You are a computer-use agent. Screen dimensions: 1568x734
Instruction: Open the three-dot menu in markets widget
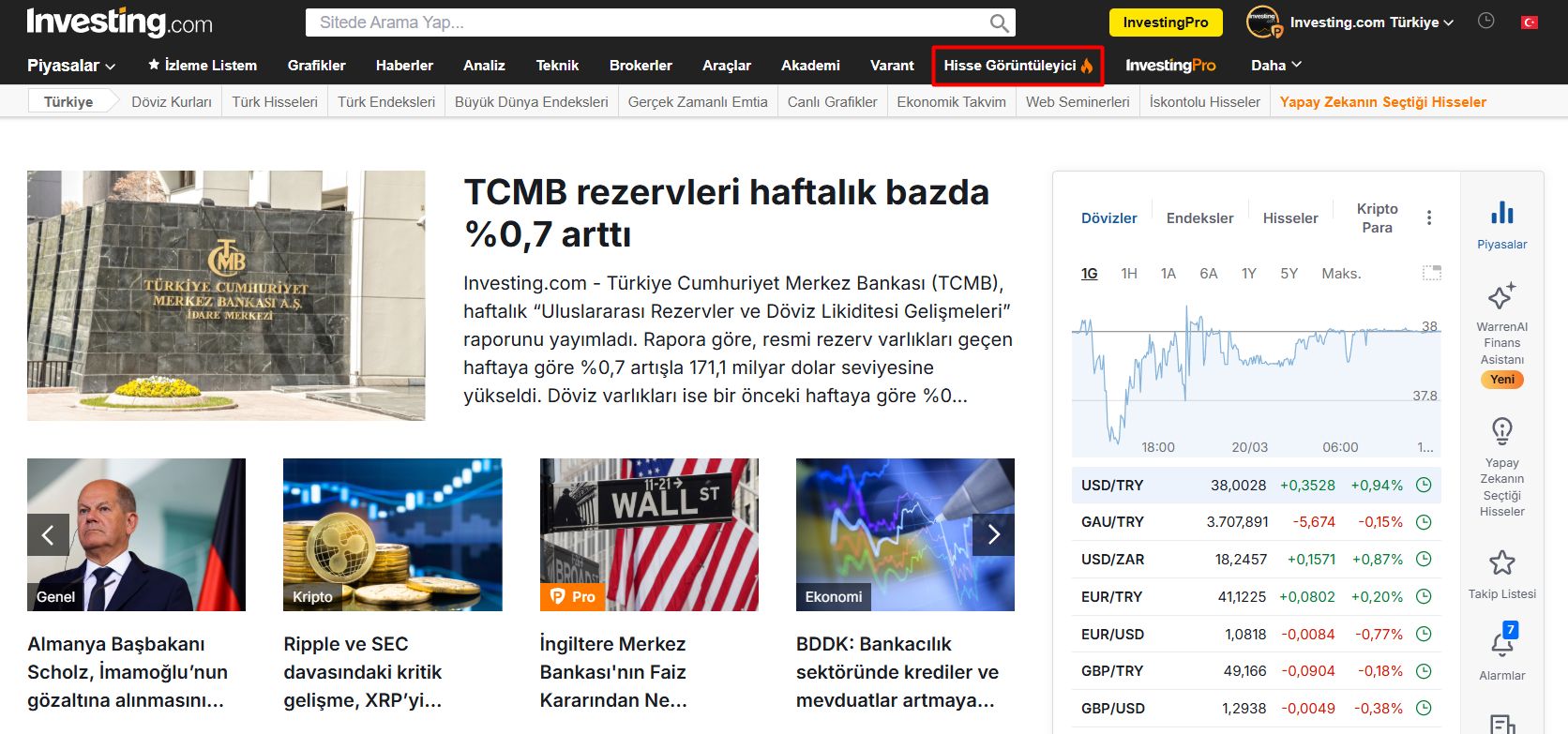[1429, 217]
